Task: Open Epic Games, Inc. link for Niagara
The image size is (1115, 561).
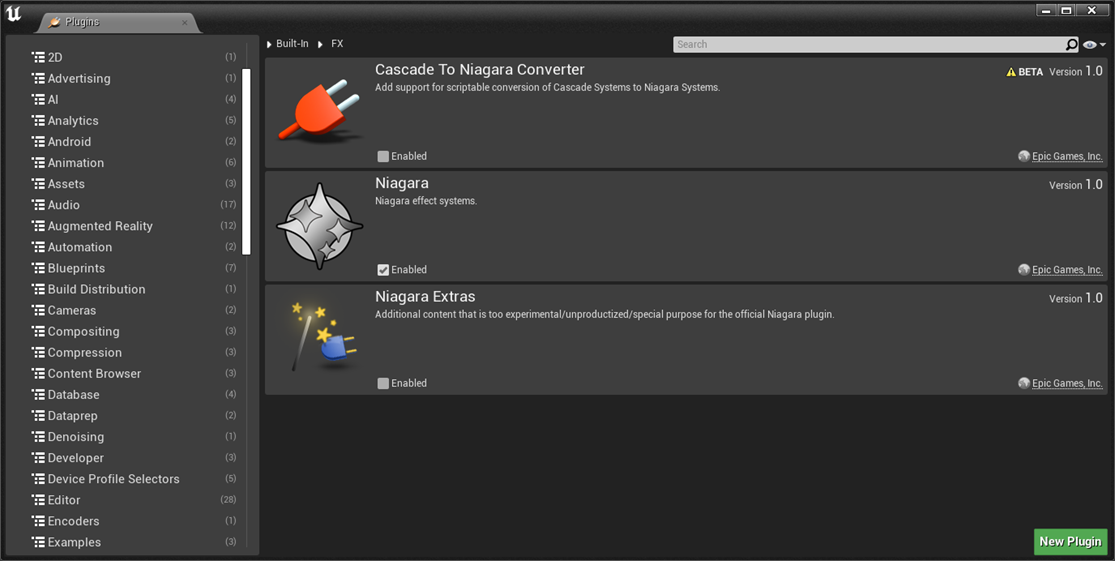Action: click(1067, 269)
